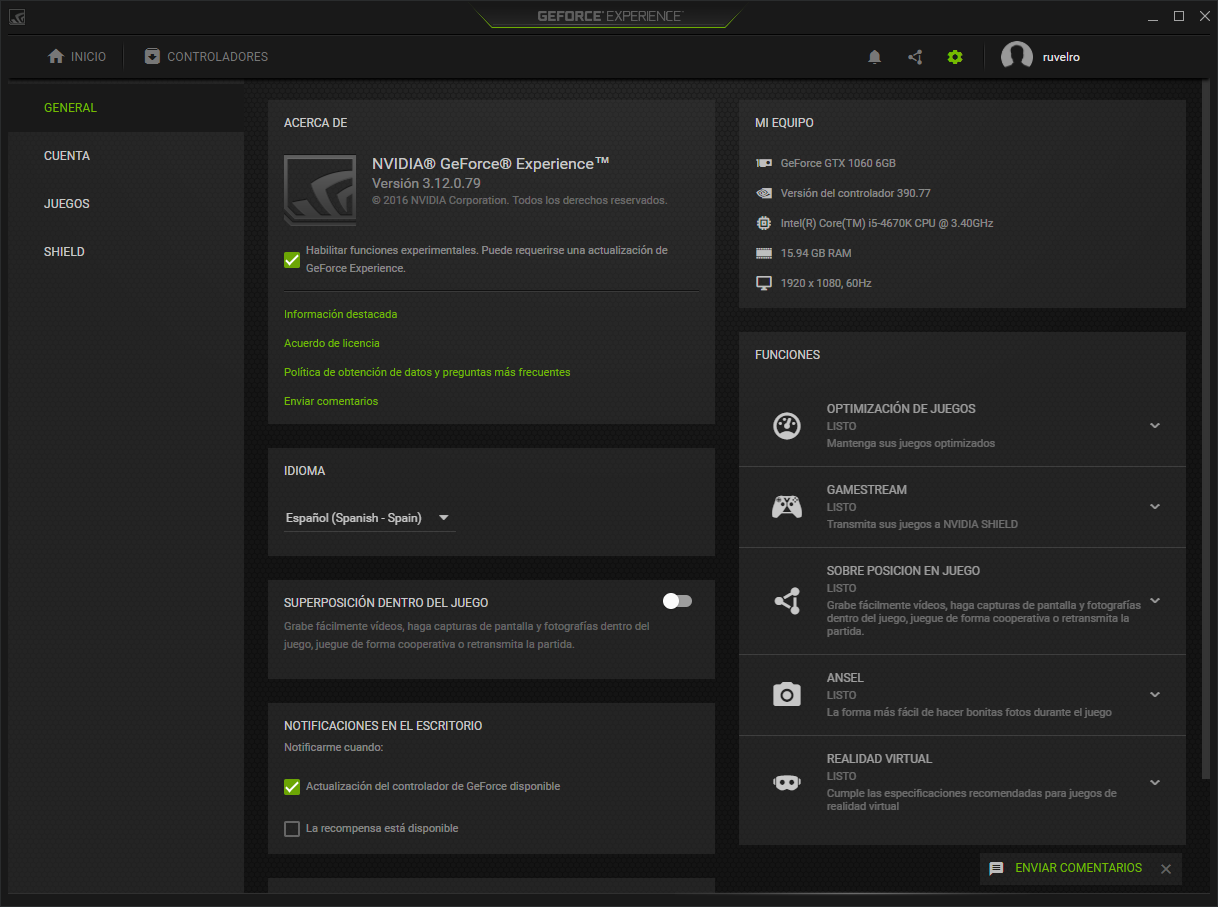Click the GPU card icon for GTX 1060
The height and width of the screenshot is (907, 1218).
(764, 163)
